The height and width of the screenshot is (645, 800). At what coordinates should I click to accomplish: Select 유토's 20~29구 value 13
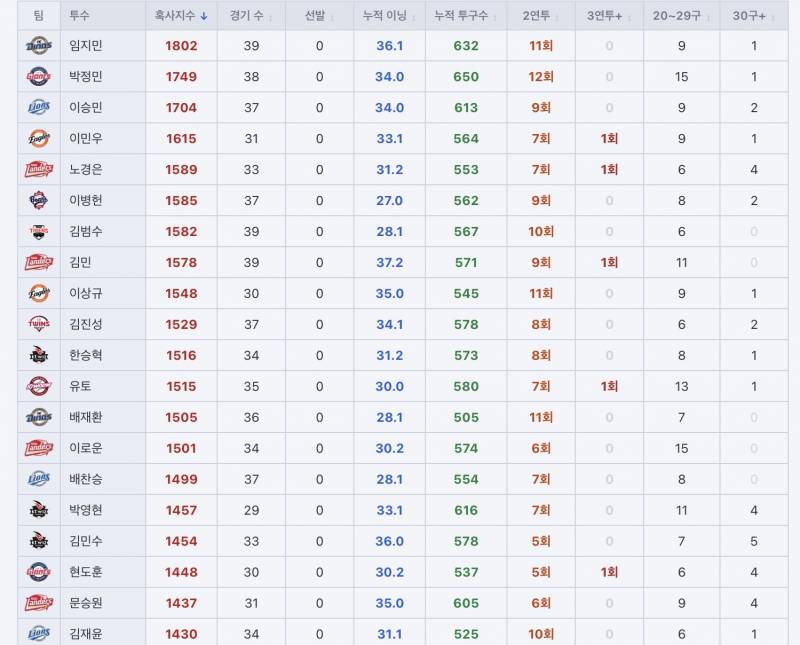(x=681, y=386)
